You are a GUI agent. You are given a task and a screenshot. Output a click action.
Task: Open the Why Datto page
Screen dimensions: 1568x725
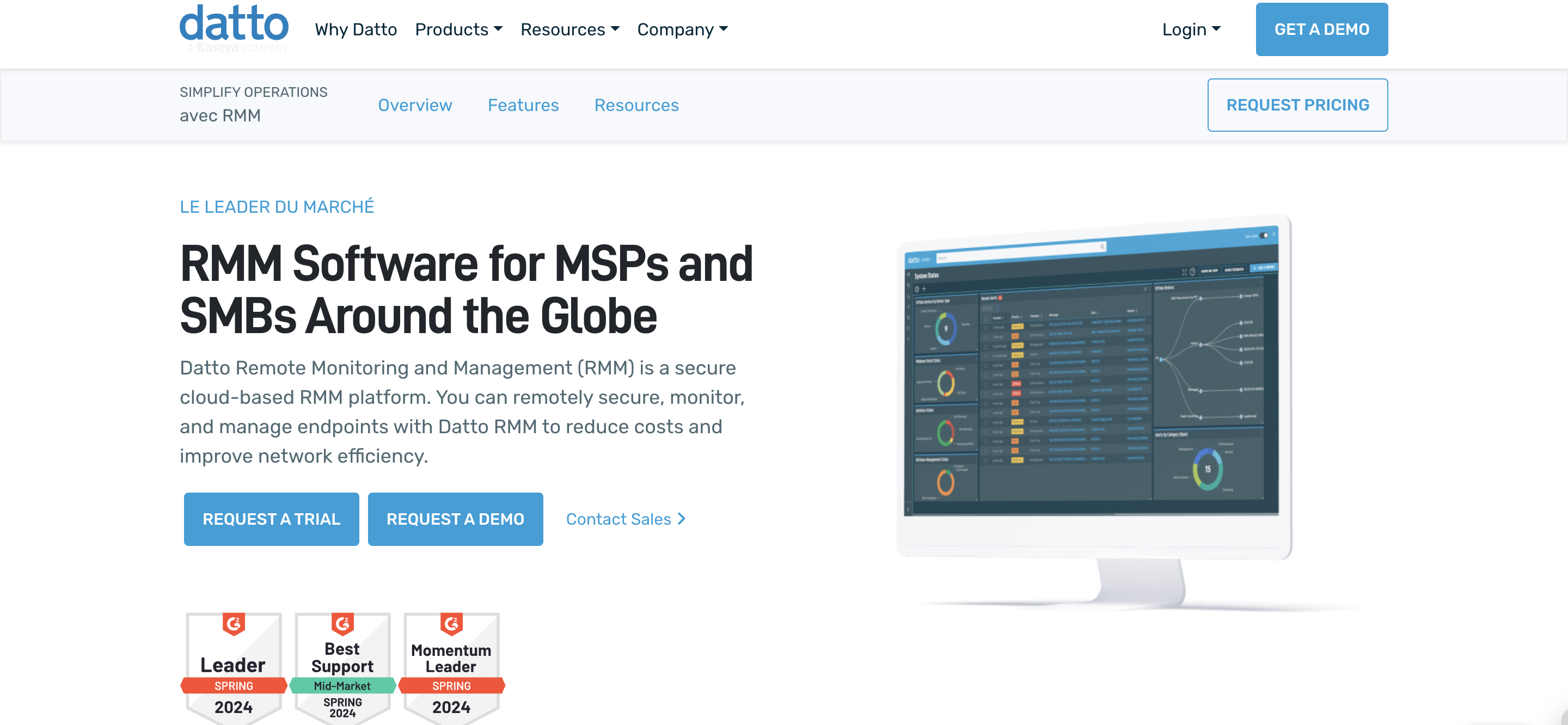(x=356, y=29)
